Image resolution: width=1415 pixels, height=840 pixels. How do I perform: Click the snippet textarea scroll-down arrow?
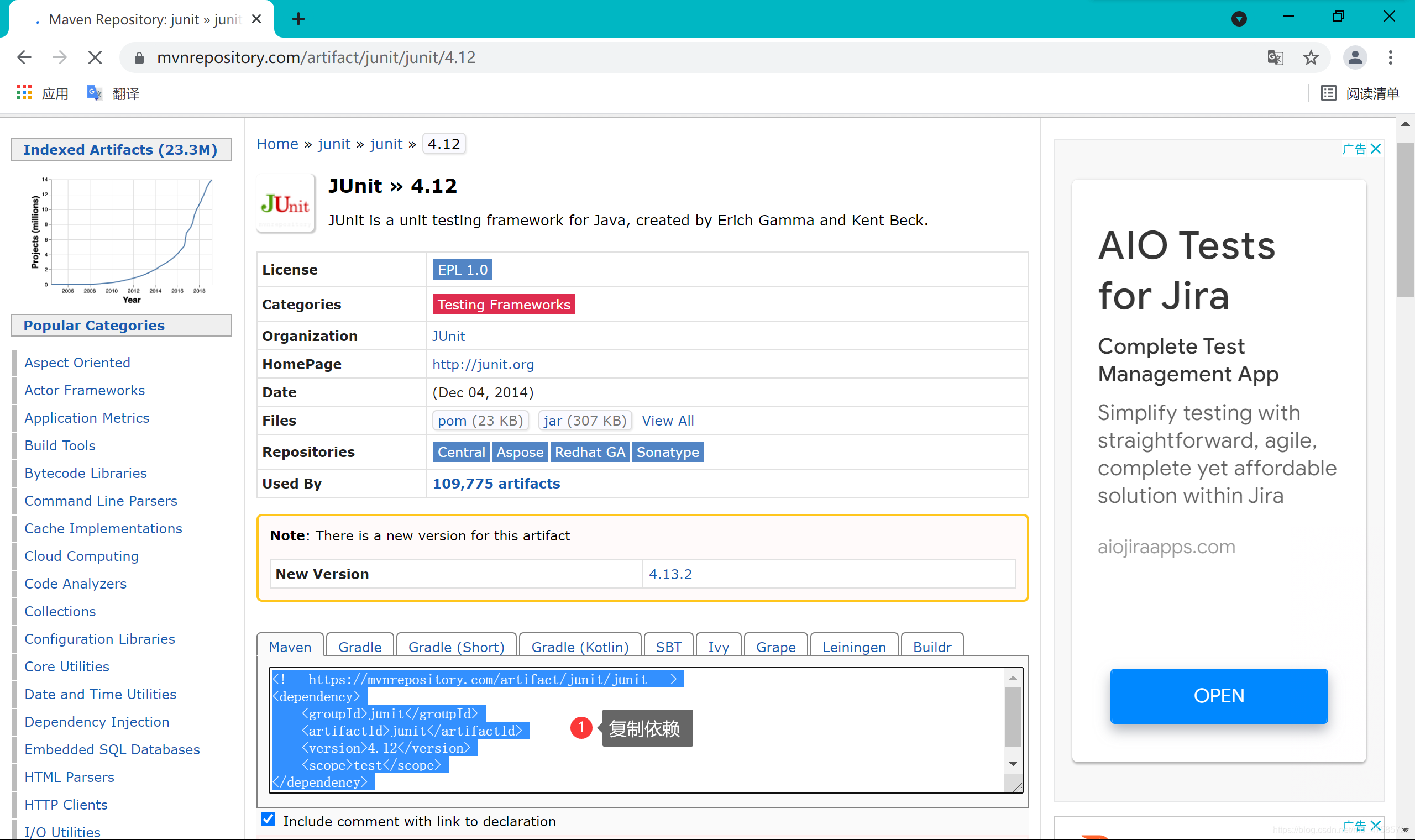(x=1013, y=764)
